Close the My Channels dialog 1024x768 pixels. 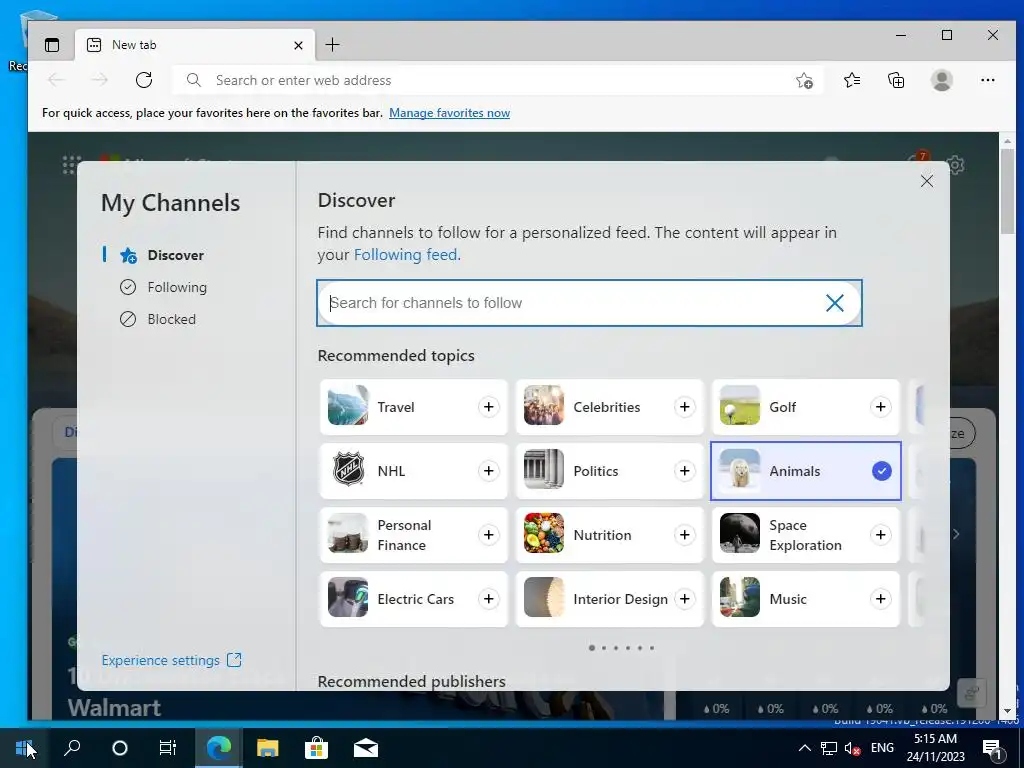tap(927, 182)
